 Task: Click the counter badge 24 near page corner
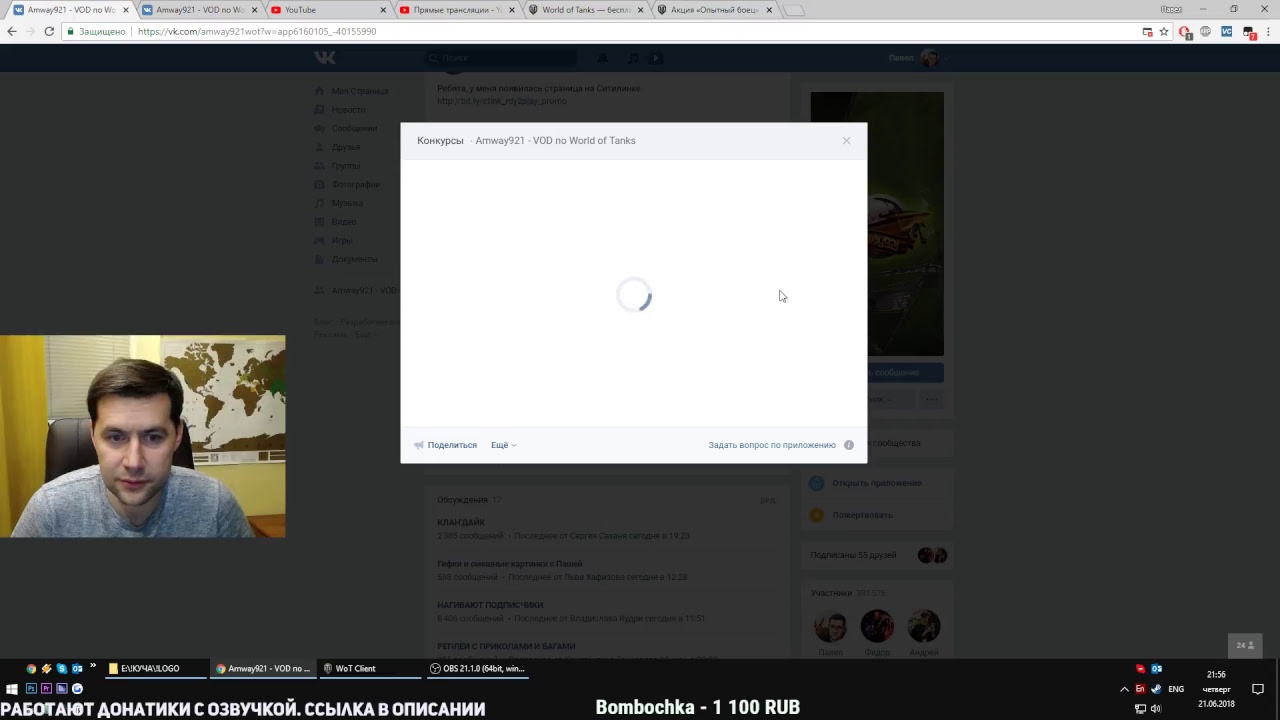point(1245,645)
